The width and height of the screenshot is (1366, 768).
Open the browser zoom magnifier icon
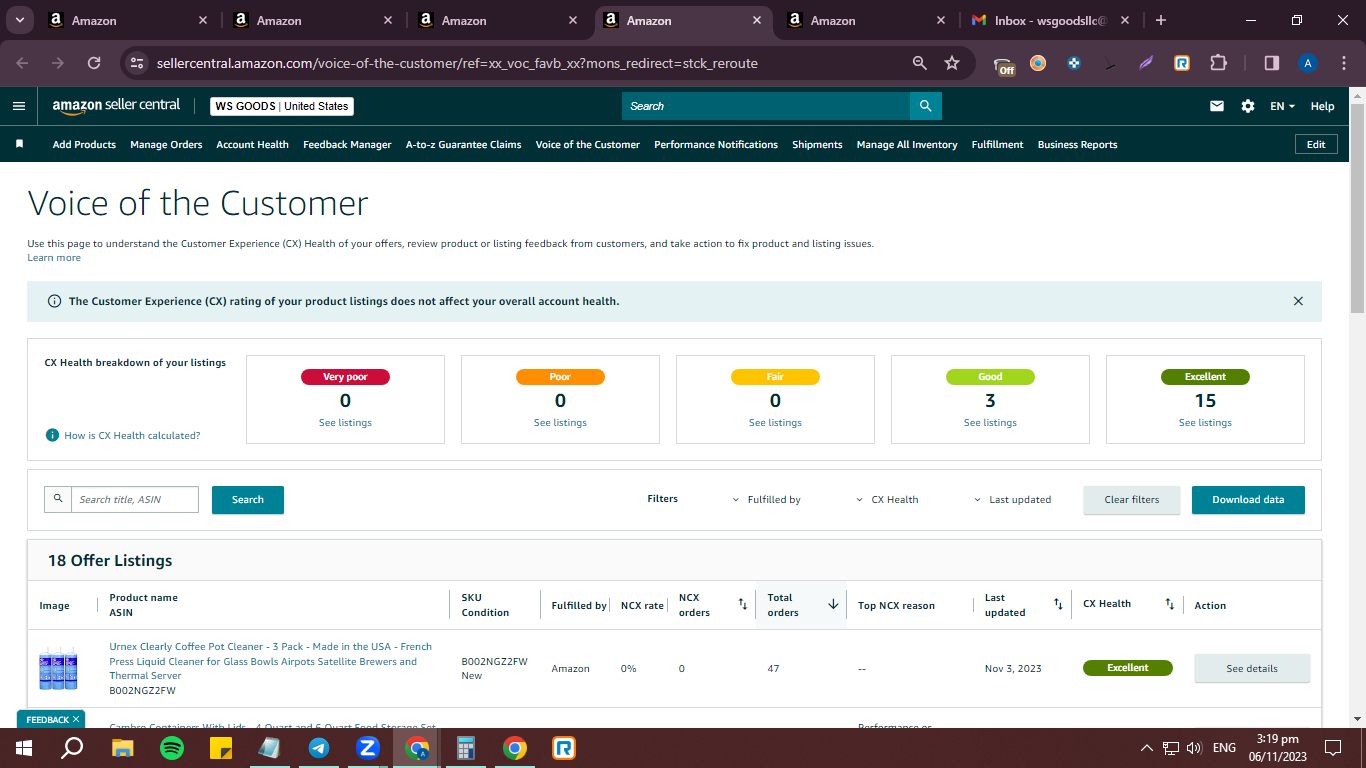(x=920, y=63)
